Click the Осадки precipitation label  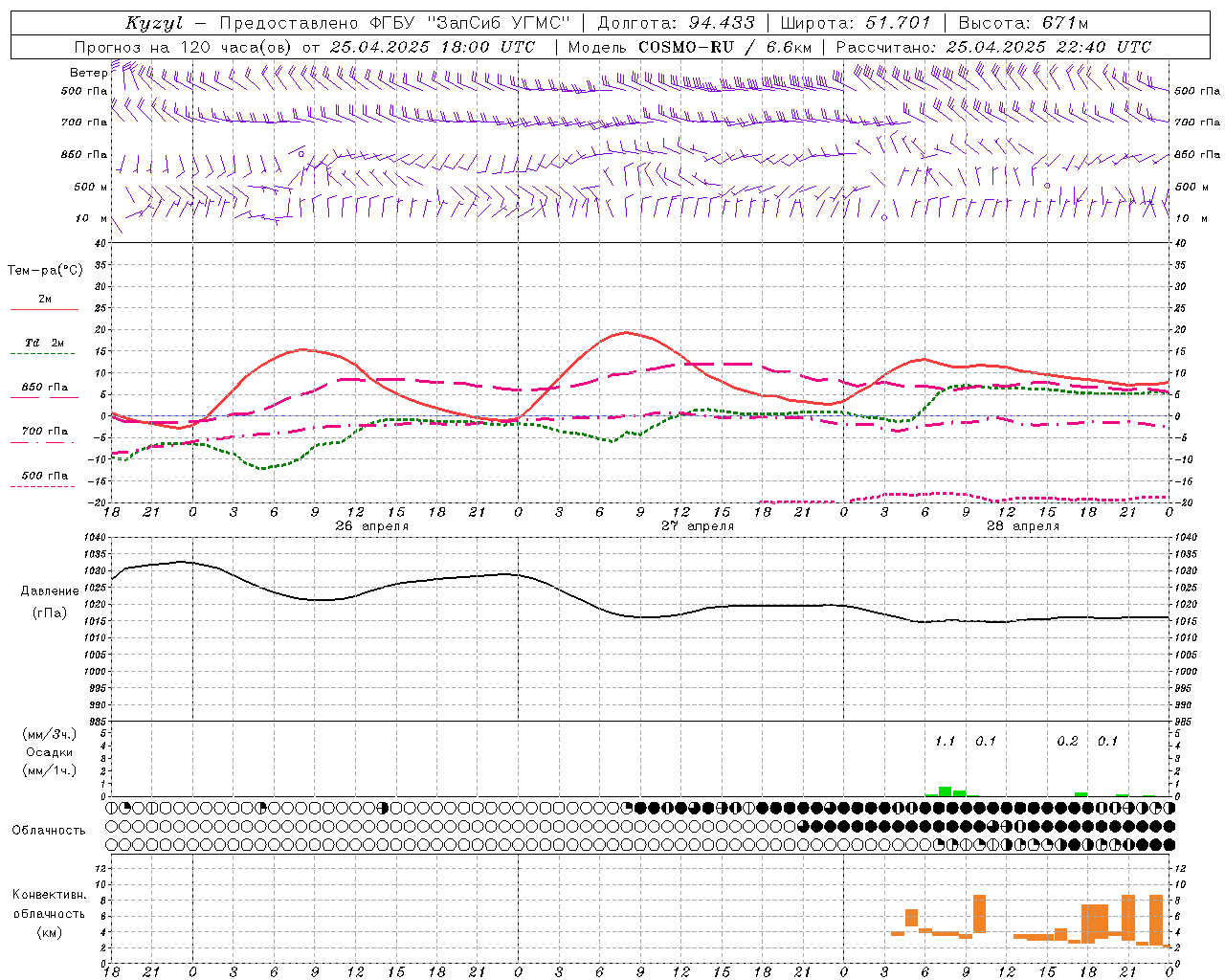tap(50, 752)
